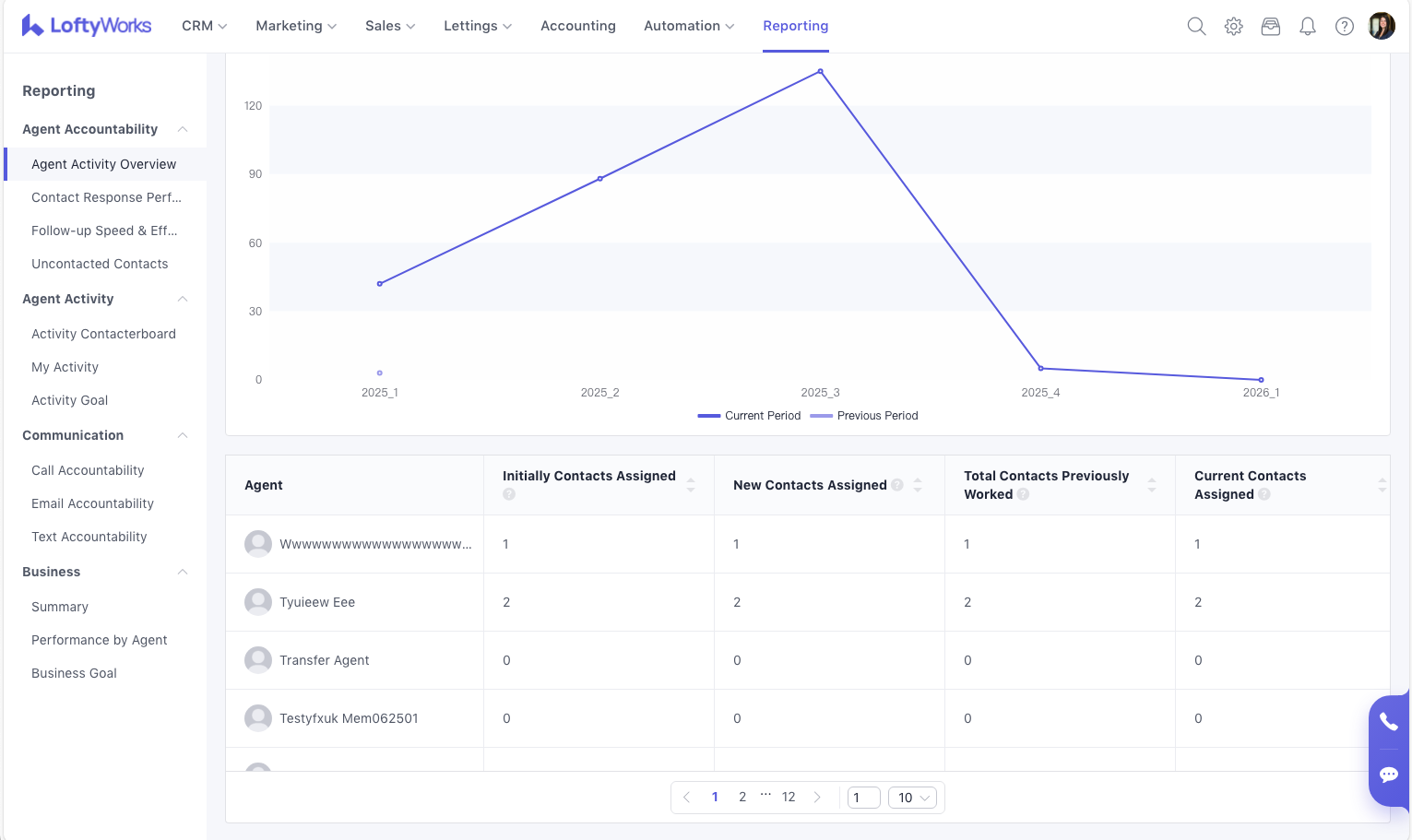Select Uncontacted Contacts in sidebar
This screenshot has height=840, width=1412.
(x=100, y=264)
